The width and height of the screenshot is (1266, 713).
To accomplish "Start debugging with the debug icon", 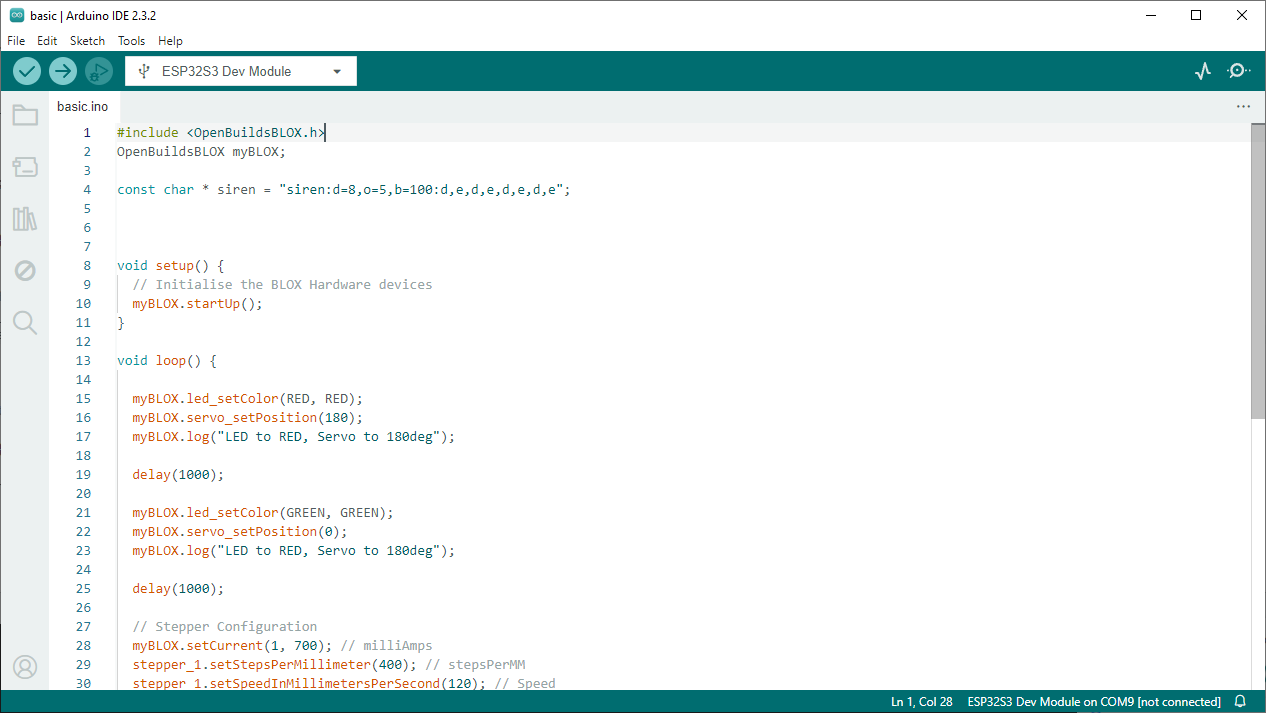I will [98, 71].
